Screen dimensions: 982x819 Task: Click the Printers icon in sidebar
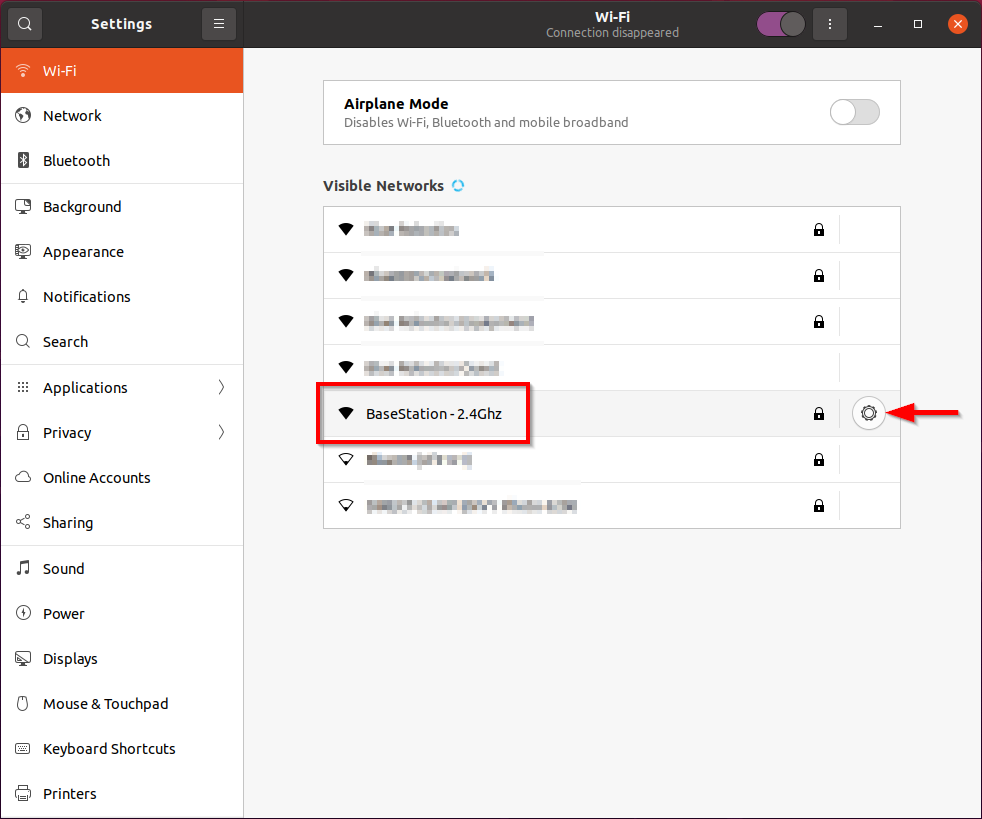coord(24,794)
